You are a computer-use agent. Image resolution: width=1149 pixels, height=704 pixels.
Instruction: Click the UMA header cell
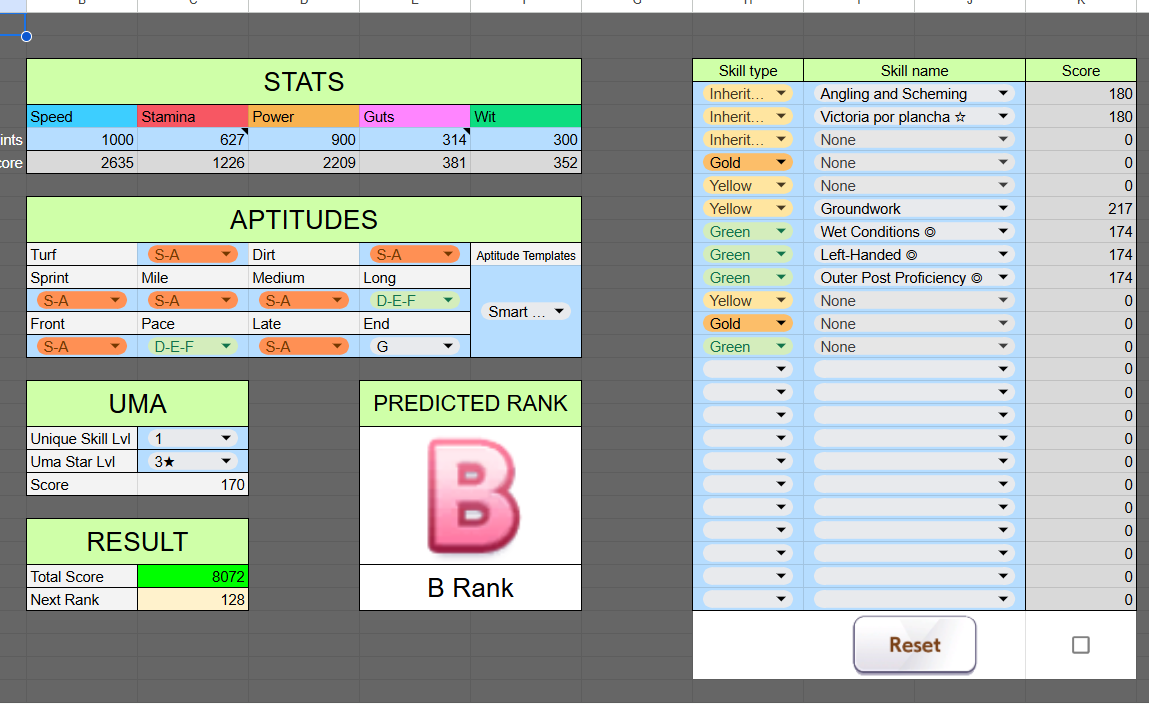tap(138, 404)
